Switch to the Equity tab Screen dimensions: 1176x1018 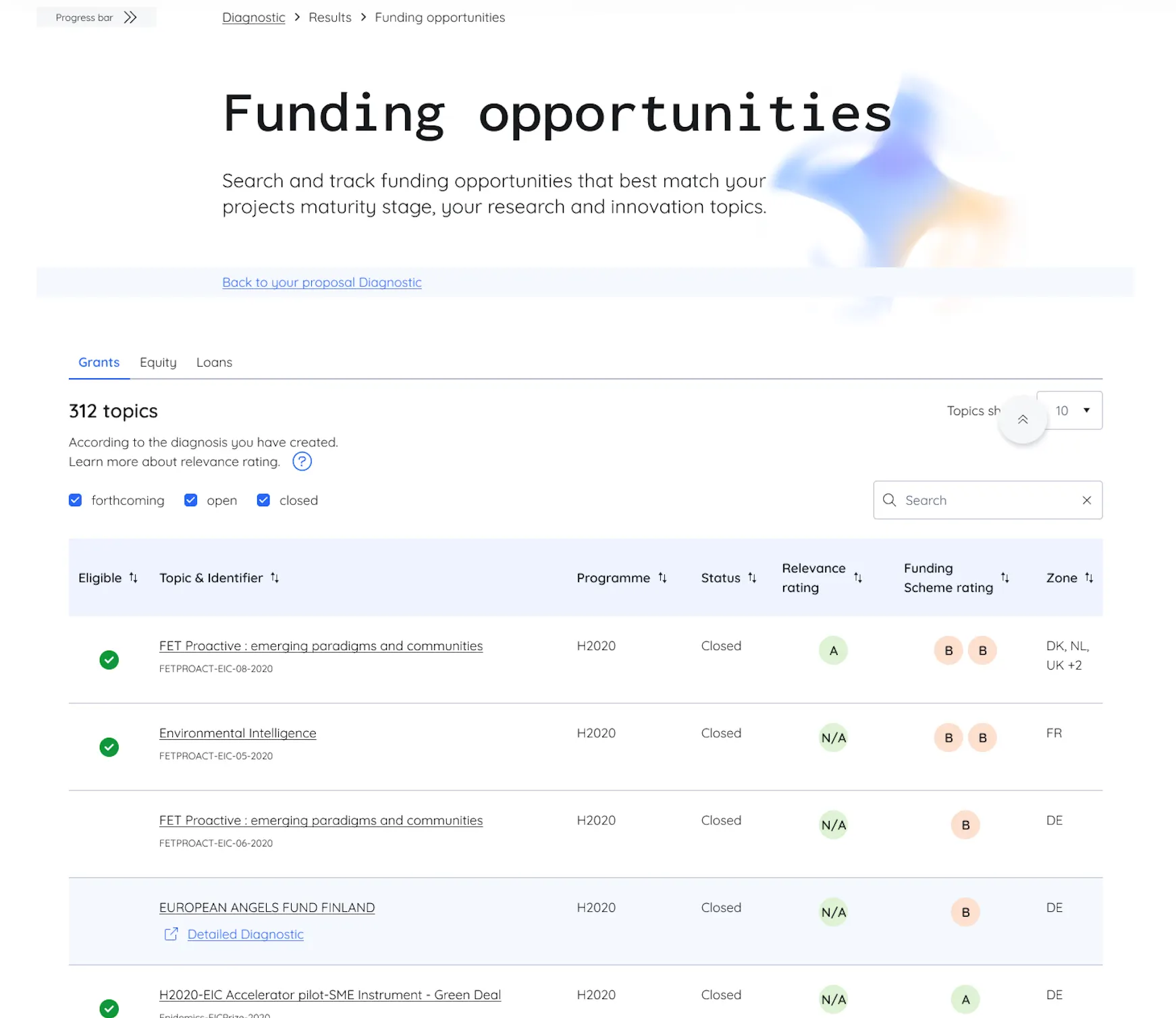[x=158, y=363]
